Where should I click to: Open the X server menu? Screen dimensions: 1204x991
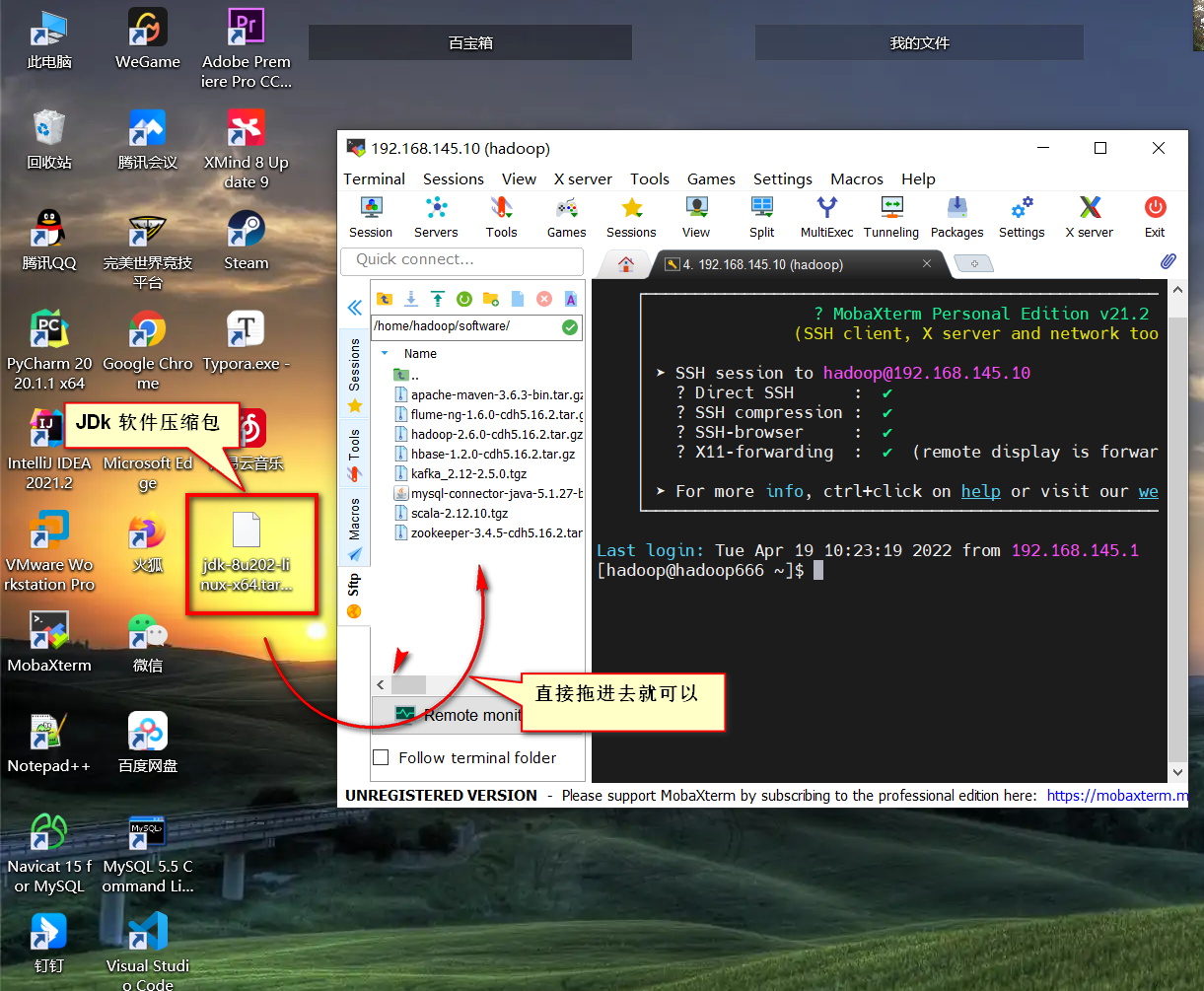coord(583,178)
